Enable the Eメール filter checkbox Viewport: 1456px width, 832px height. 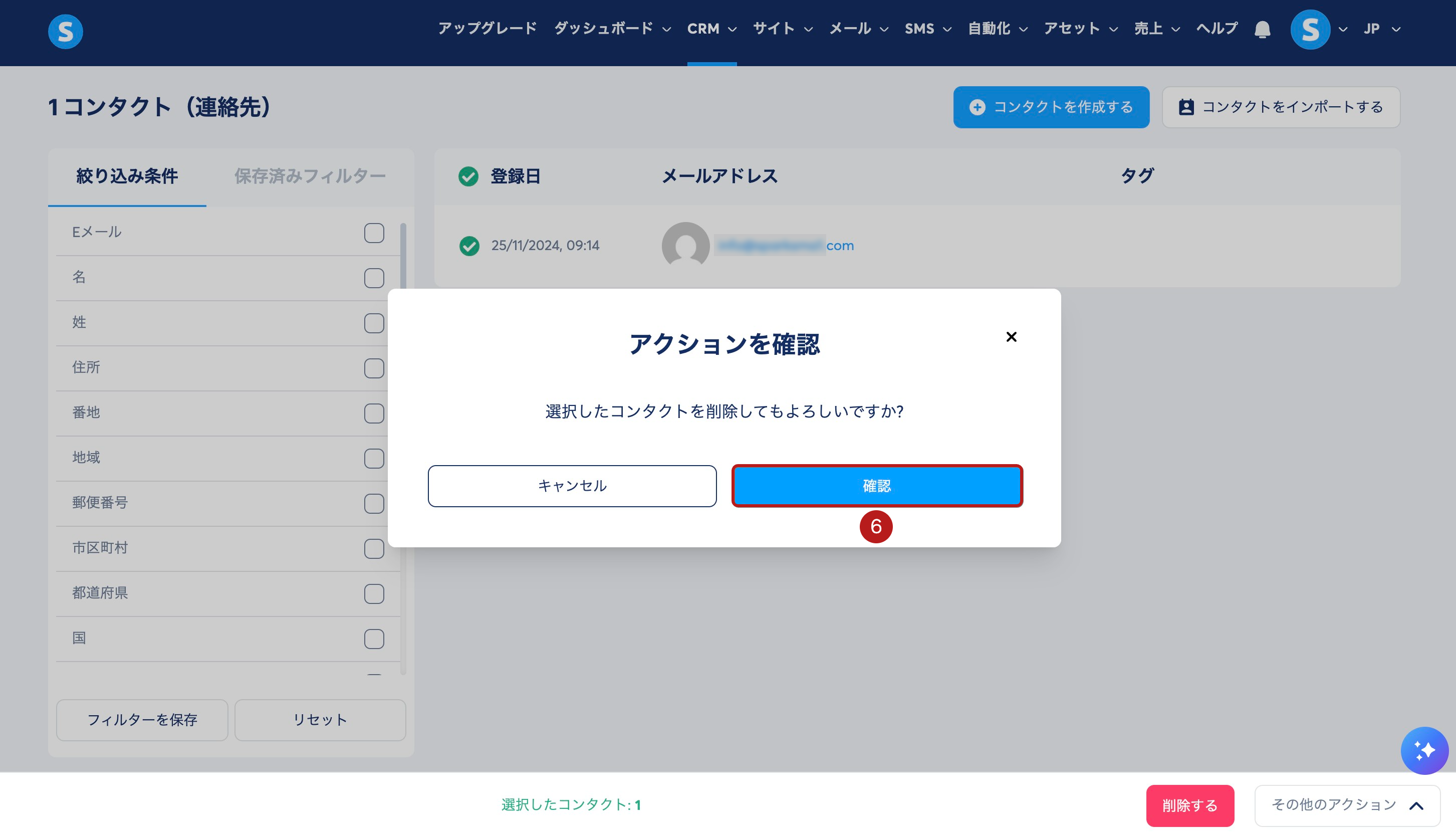[374, 233]
